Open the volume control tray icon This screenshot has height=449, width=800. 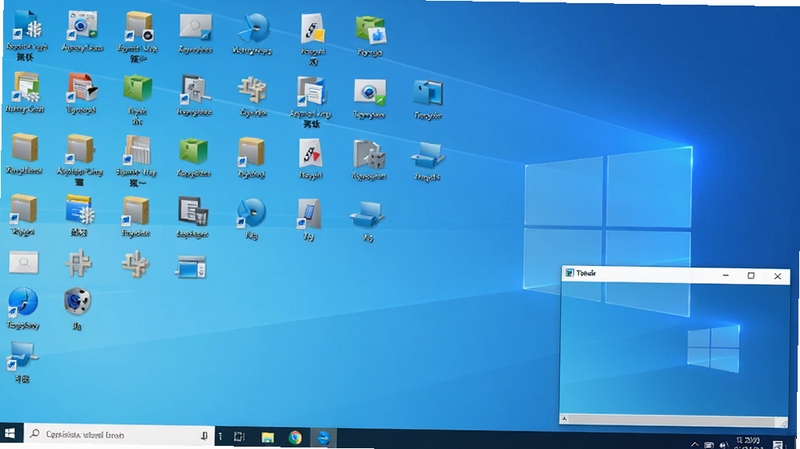[723, 445]
